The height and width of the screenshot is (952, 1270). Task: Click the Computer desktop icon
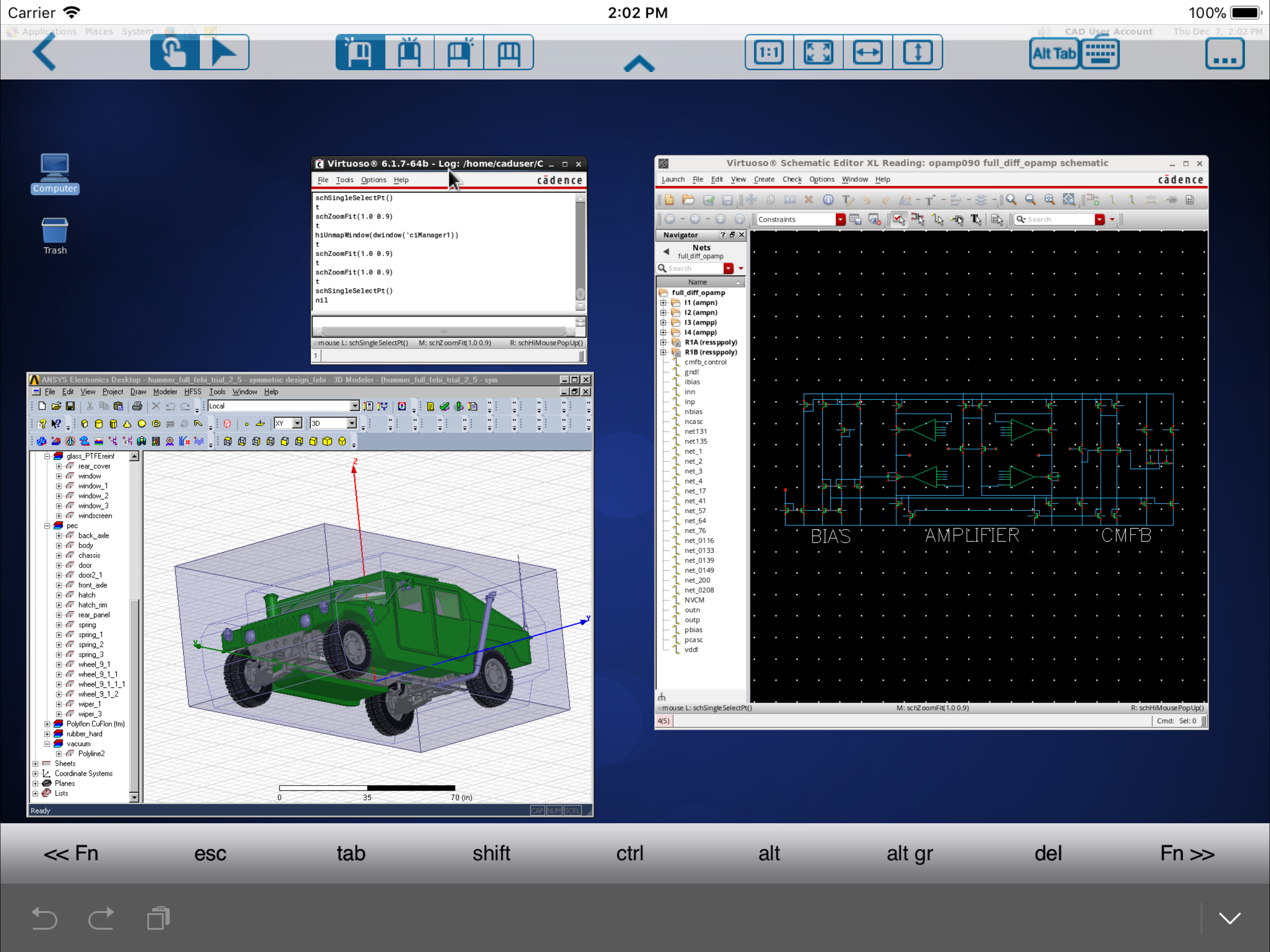click(x=54, y=173)
